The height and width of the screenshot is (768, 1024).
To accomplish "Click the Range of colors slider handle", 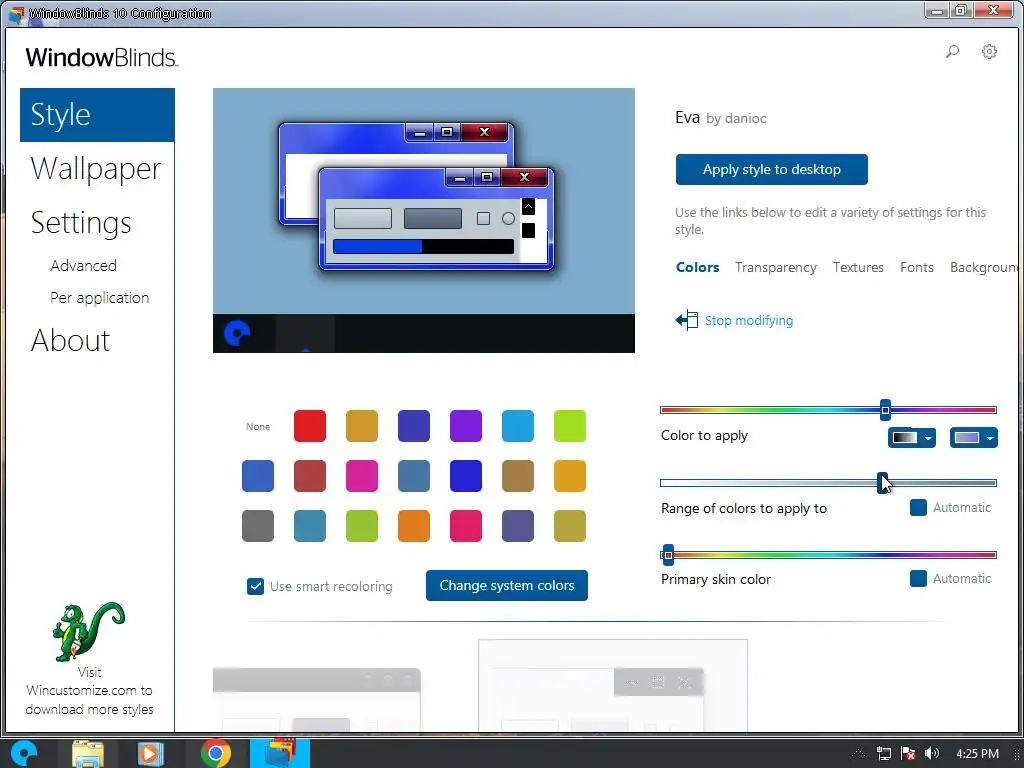I will 882,483.
